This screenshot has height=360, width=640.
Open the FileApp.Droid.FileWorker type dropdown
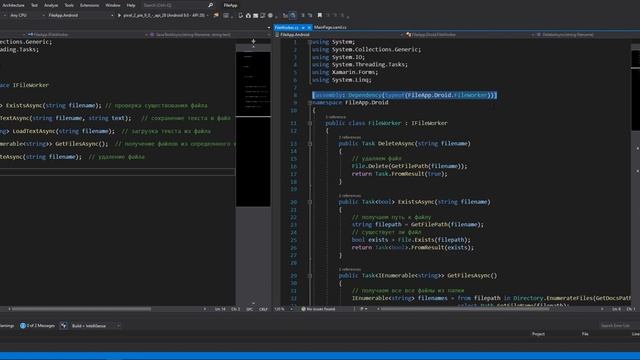tap(469, 35)
